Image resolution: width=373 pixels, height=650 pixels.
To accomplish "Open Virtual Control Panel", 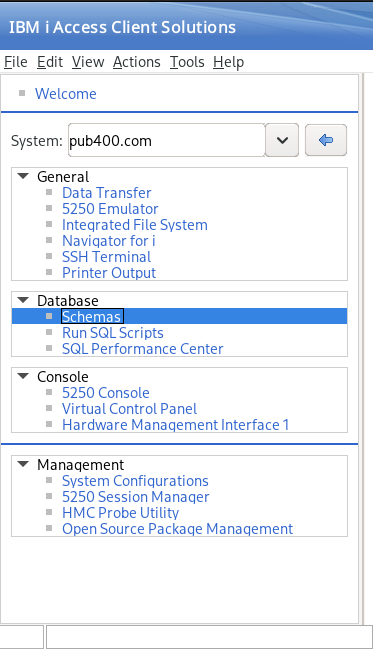I will click(129, 409).
